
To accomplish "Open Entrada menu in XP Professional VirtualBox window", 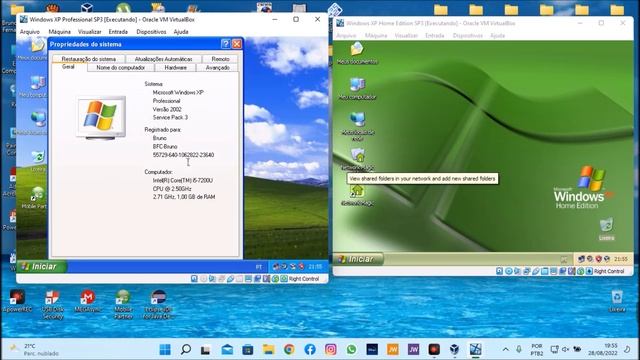I will [118, 32].
